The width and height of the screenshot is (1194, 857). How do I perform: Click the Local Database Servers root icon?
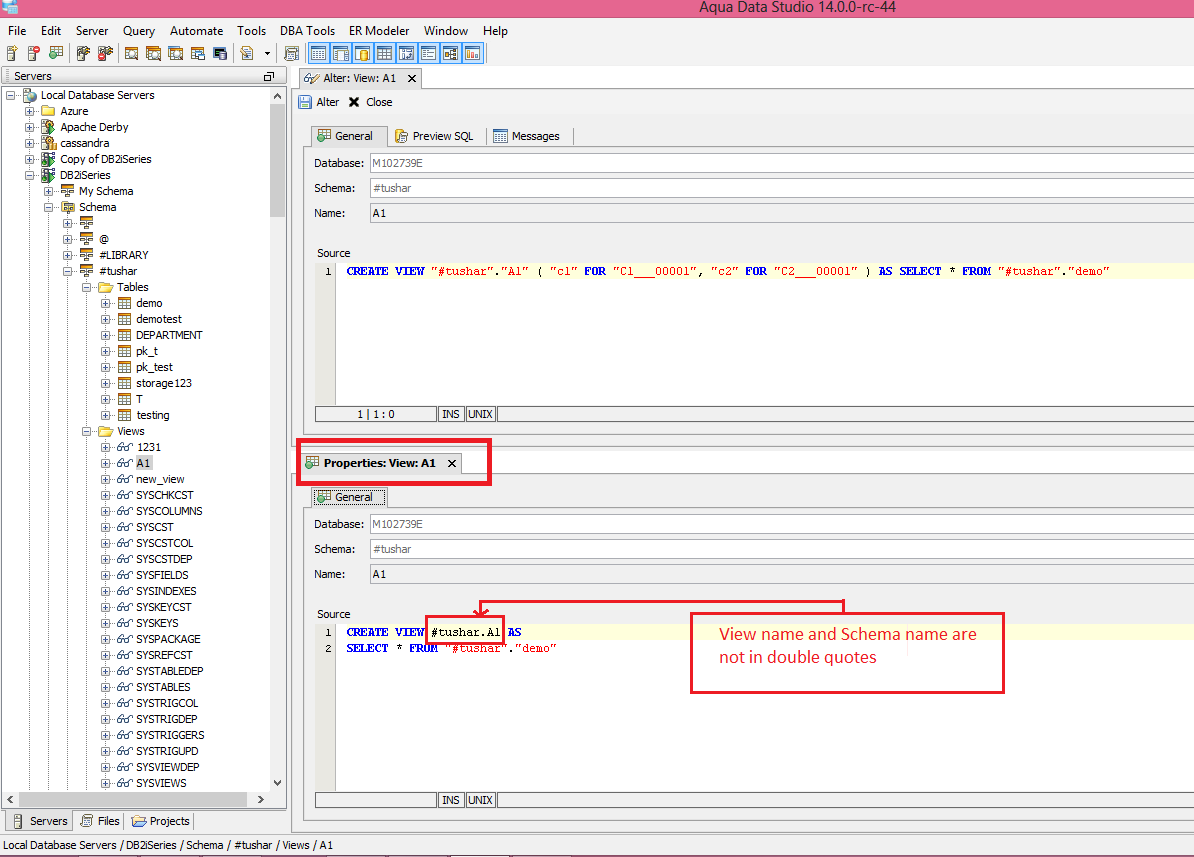tap(30, 95)
